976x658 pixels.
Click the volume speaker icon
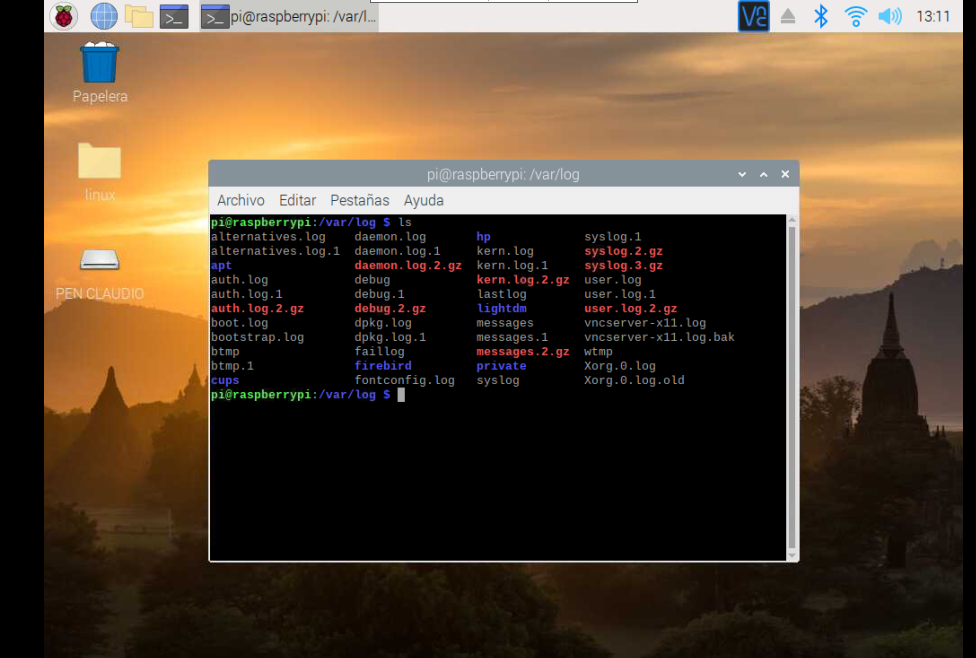[x=889, y=16]
